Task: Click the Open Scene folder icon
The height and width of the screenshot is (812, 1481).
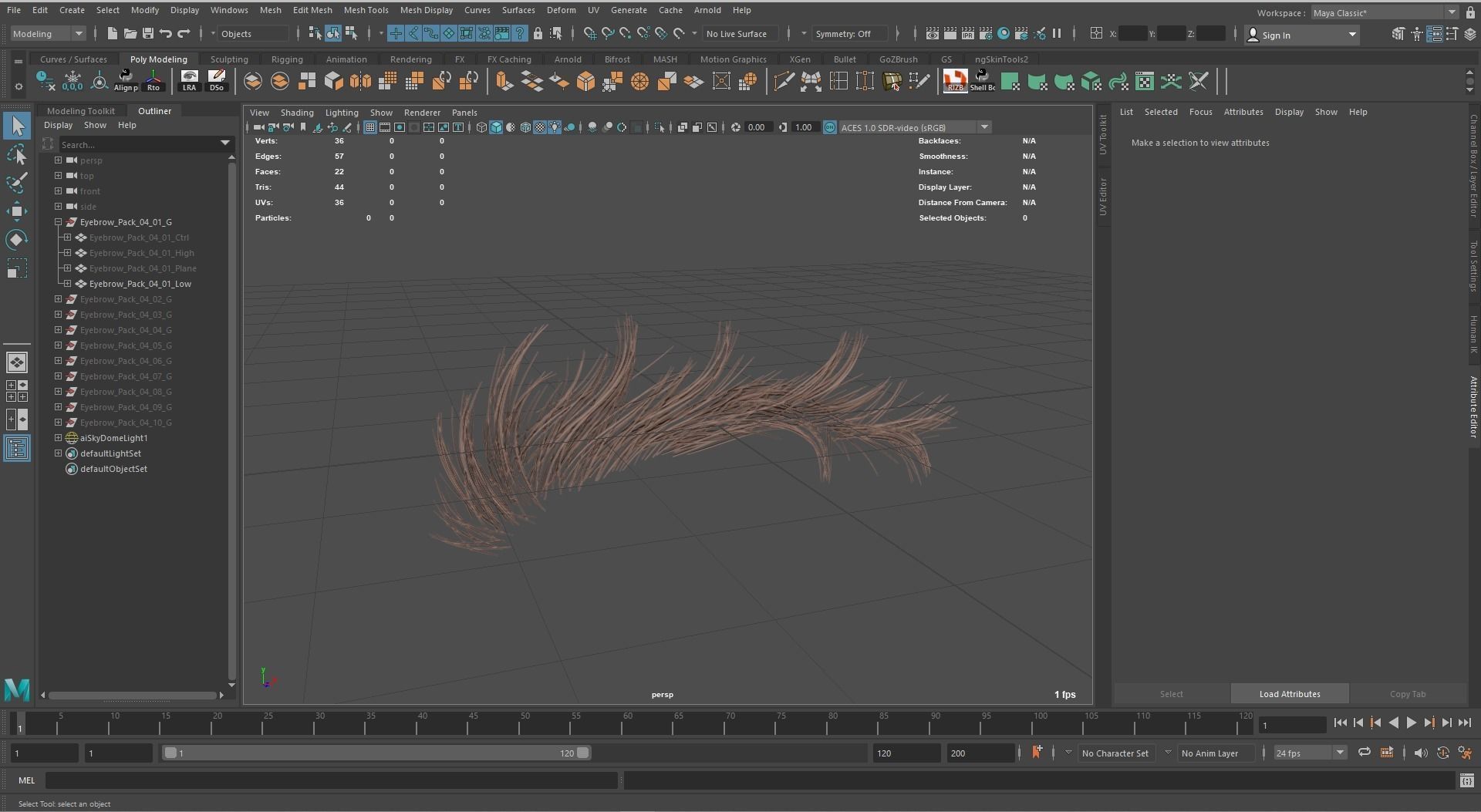Action: coord(130,33)
